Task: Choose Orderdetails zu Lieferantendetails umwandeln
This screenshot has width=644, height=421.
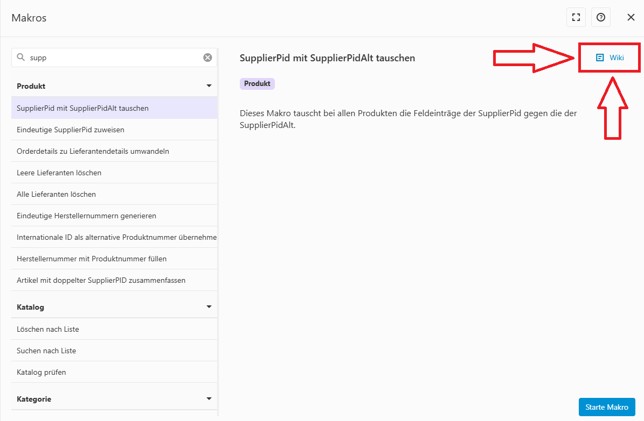Action: coord(93,151)
